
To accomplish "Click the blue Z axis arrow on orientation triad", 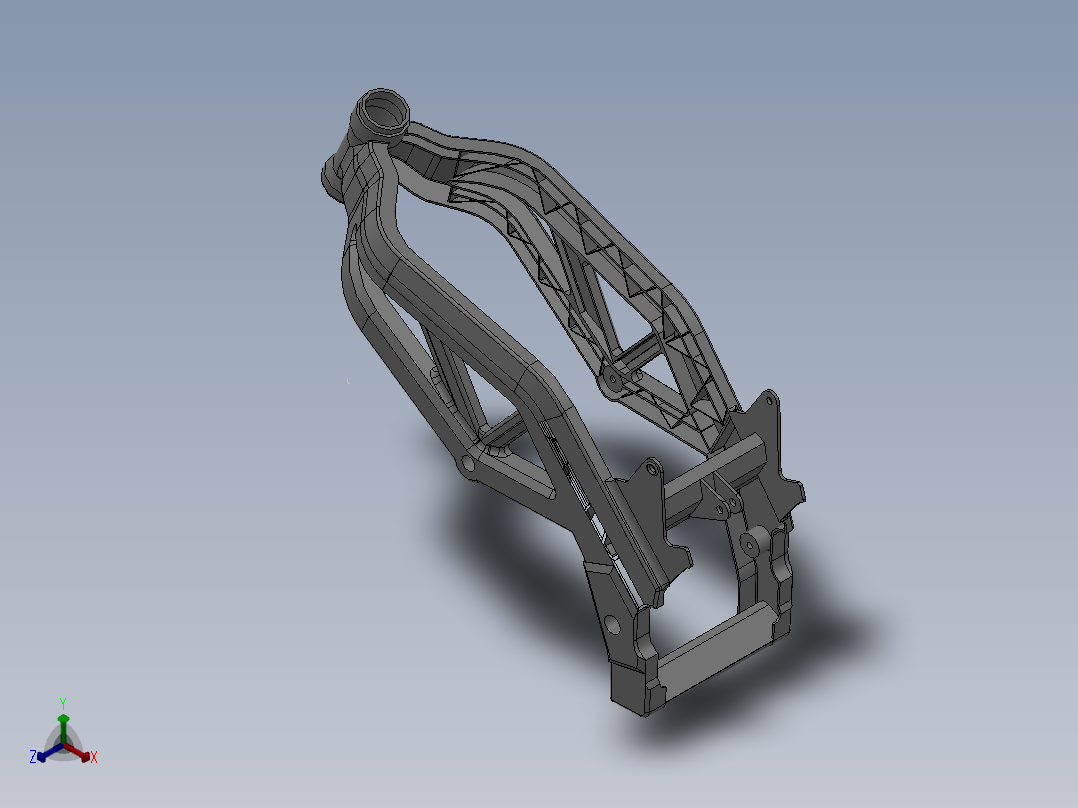I will 42,757.
